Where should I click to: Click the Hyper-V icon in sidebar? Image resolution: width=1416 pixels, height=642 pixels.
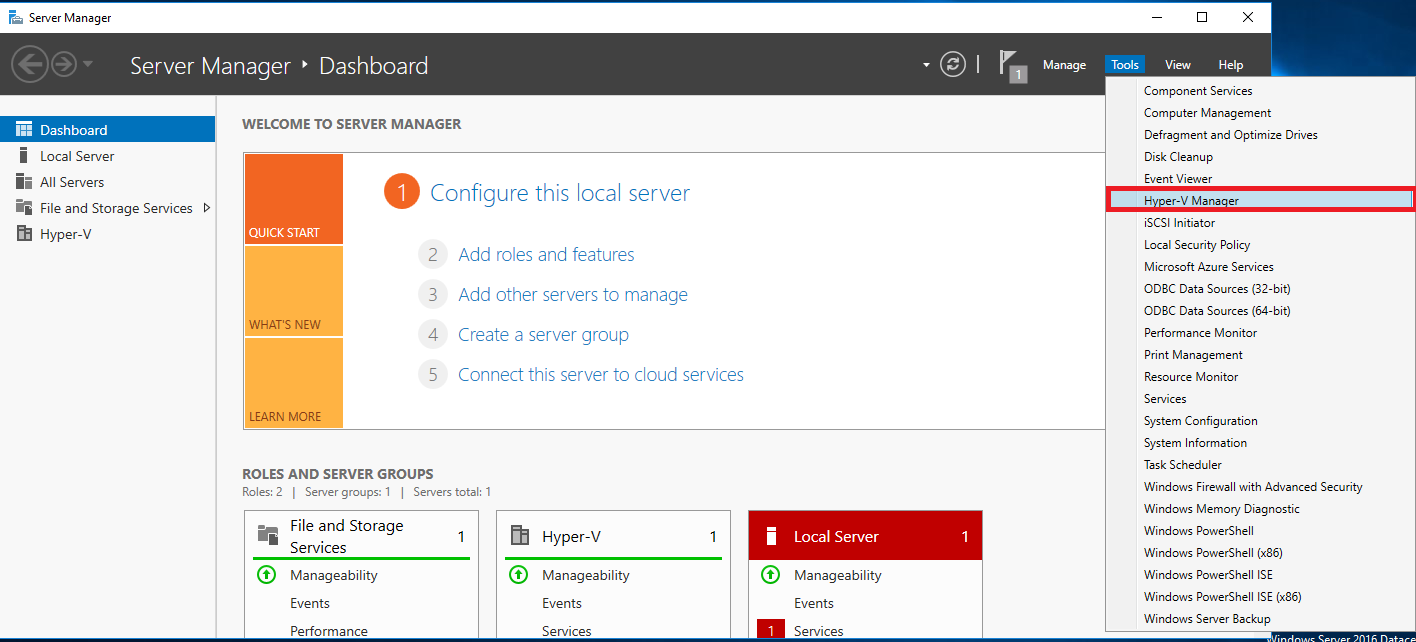pyautogui.click(x=24, y=234)
